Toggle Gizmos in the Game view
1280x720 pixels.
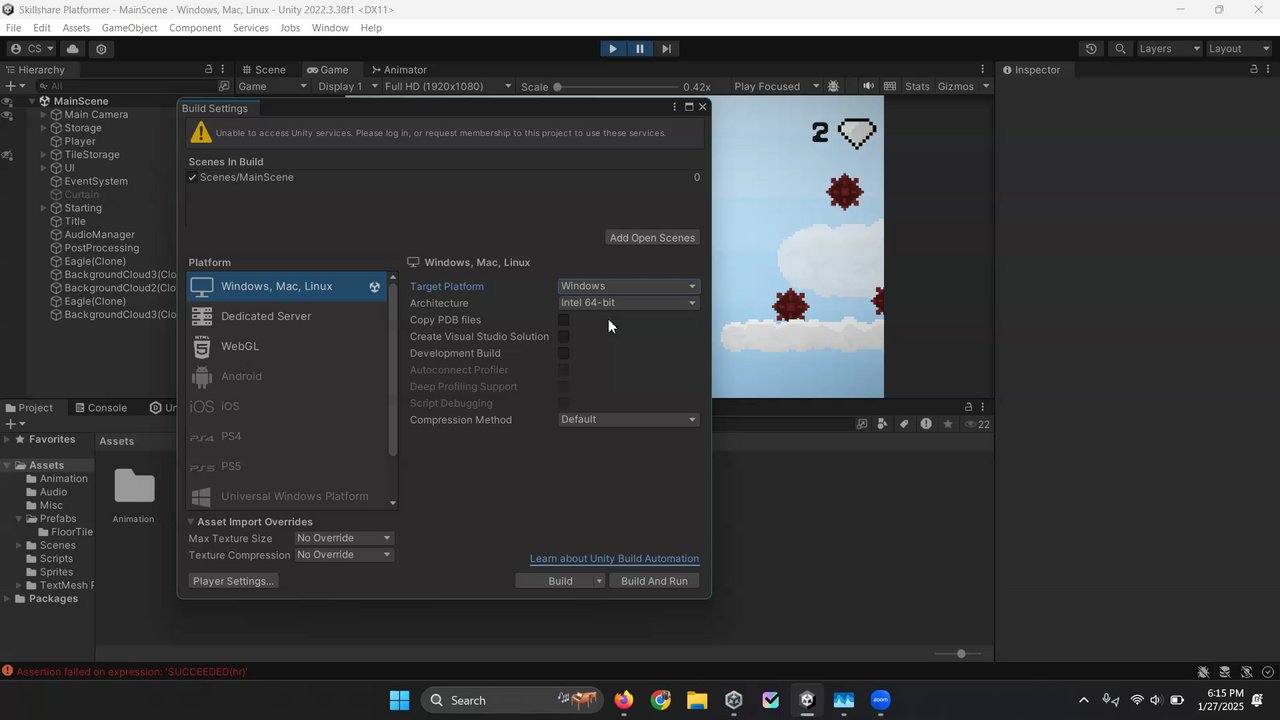956,86
